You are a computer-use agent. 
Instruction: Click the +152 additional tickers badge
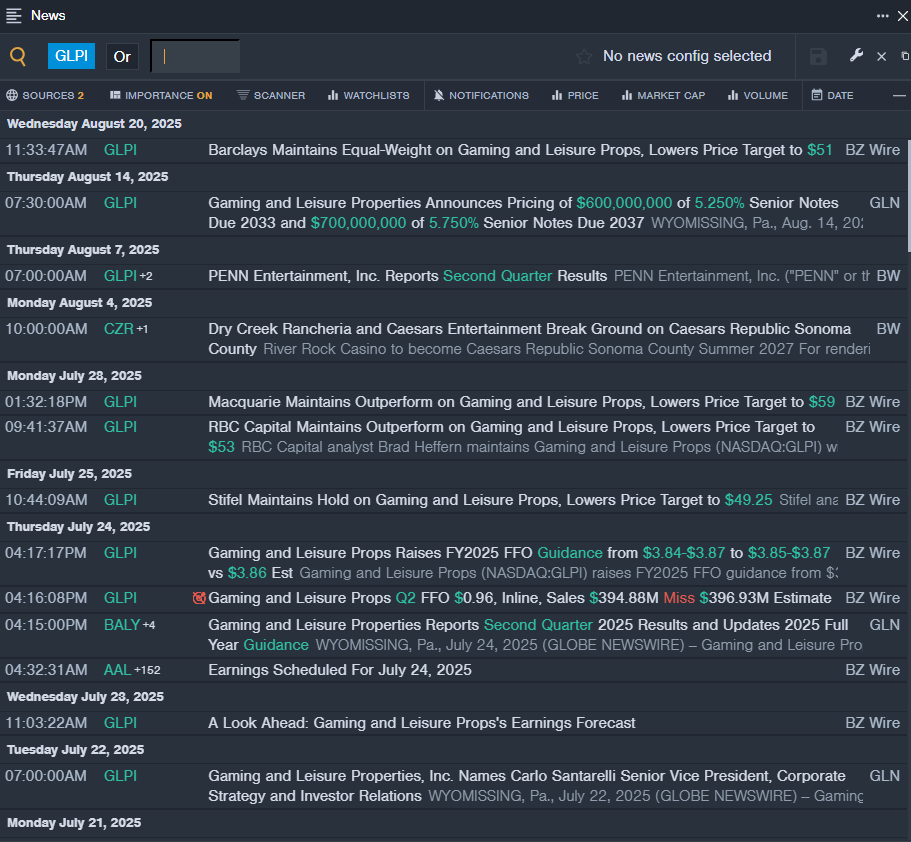point(147,671)
